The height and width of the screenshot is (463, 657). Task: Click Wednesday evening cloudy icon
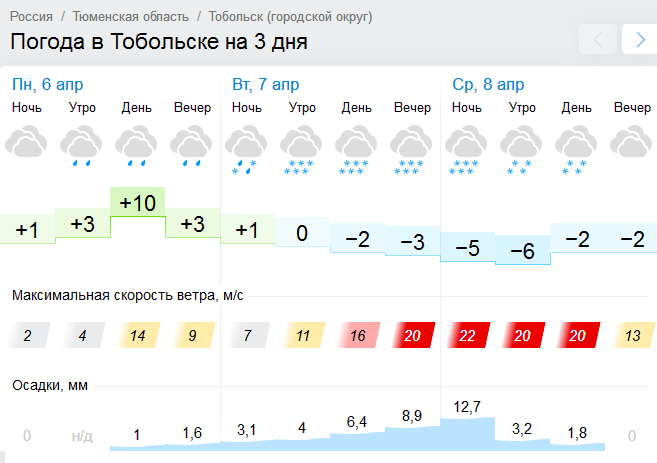pos(631,142)
